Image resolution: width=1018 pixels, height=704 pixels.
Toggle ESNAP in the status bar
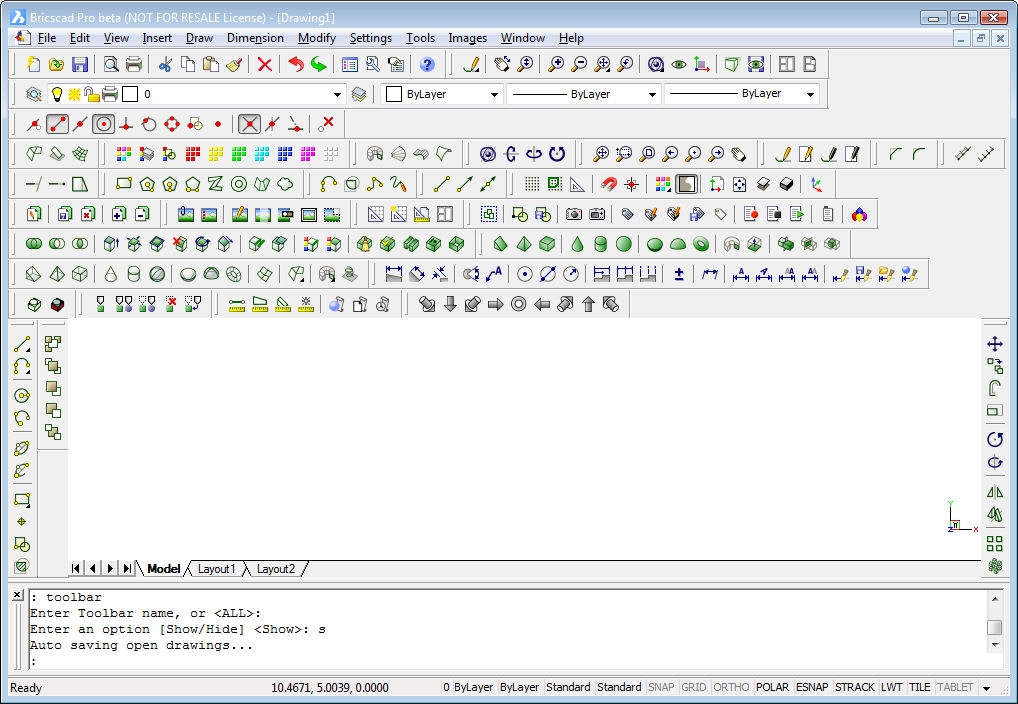[812, 687]
